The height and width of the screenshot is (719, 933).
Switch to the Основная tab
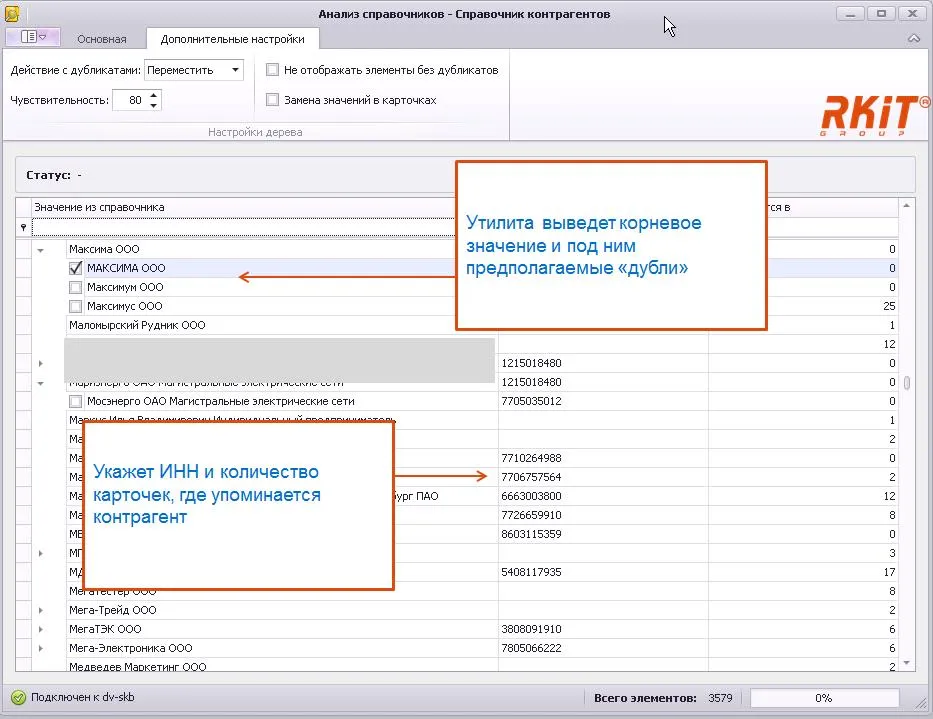tap(101, 39)
